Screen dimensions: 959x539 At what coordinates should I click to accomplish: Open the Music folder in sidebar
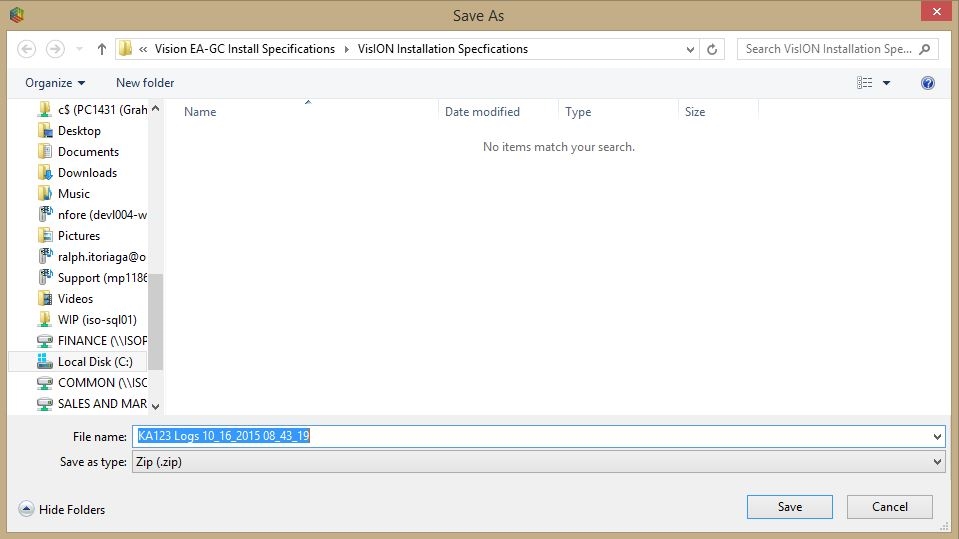[73, 194]
